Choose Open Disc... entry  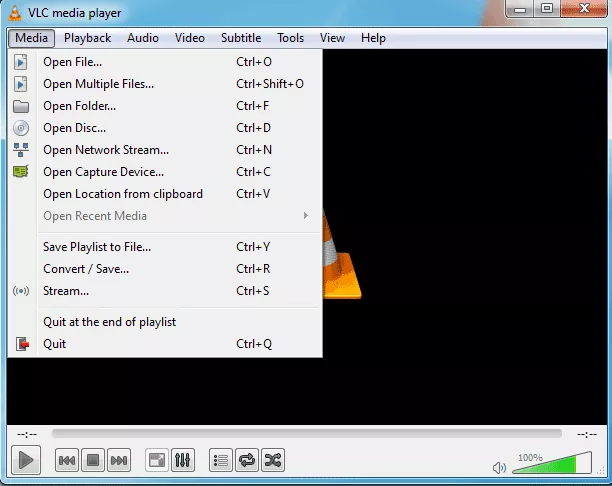pos(165,128)
